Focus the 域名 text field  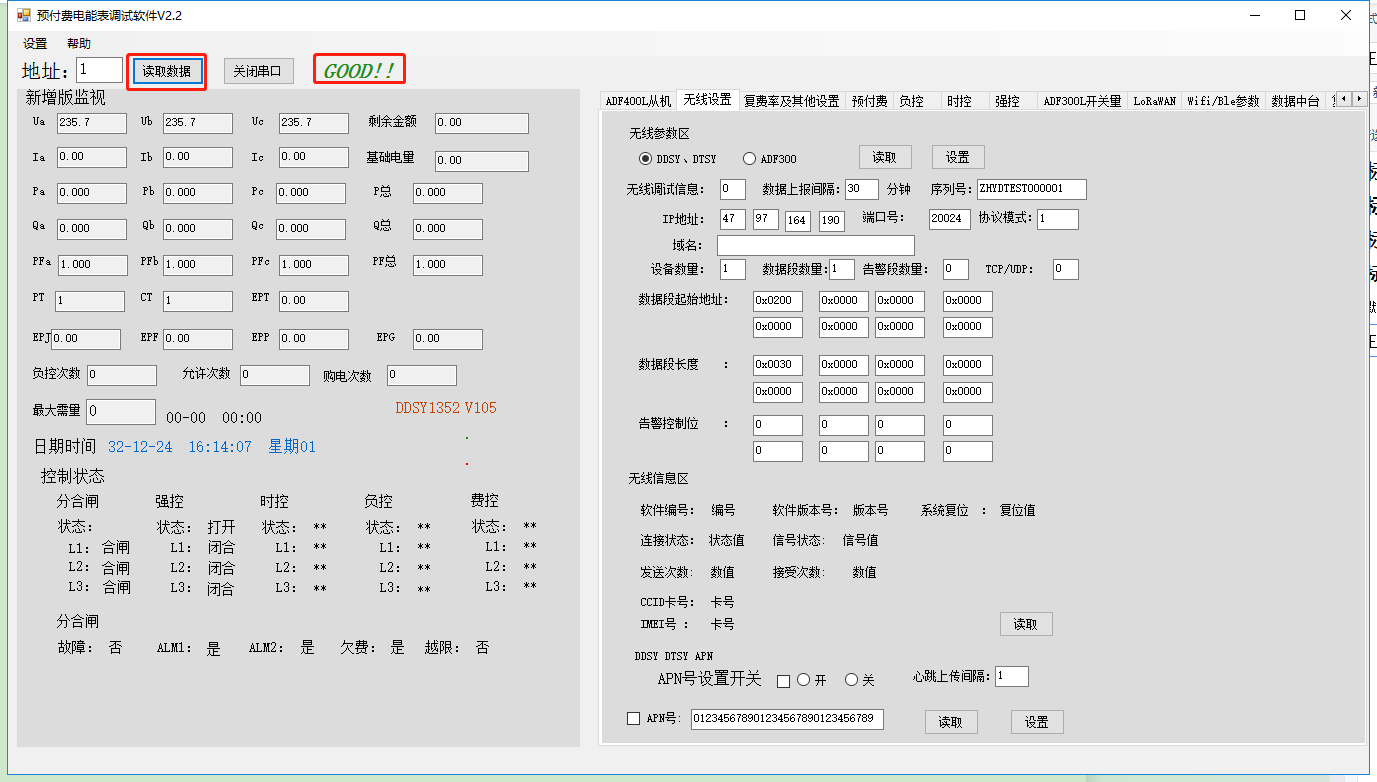point(815,245)
